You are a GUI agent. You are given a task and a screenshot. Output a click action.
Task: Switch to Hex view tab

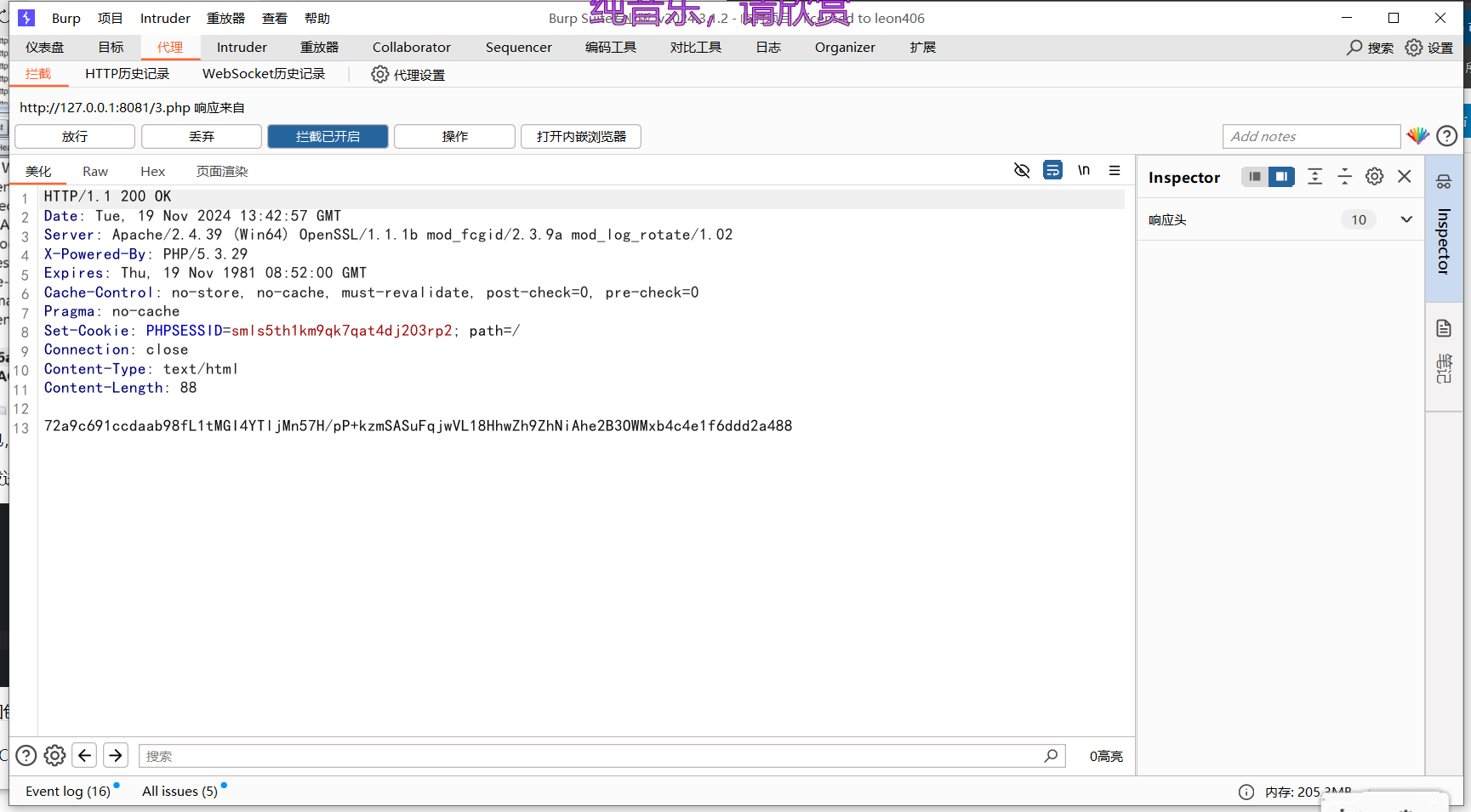pyautogui.click(x=153, y=171)
